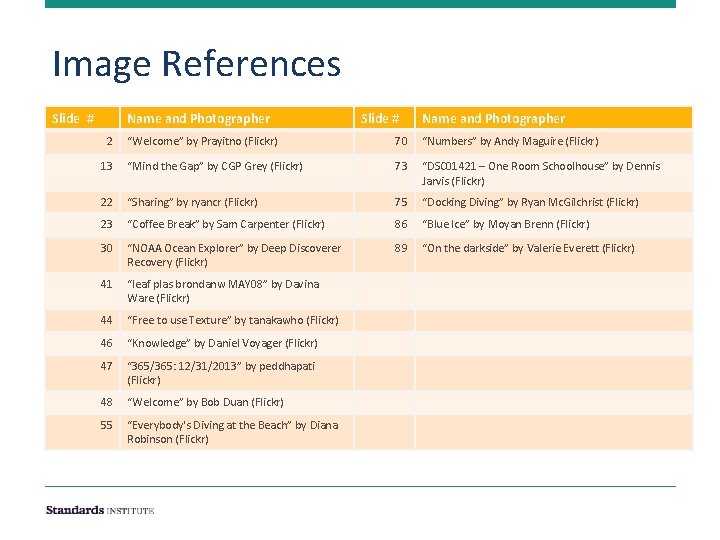Select slide number 41 cell
Image resolution: width=720 pixels, height=540 pixels.
(x=83, y=291)
